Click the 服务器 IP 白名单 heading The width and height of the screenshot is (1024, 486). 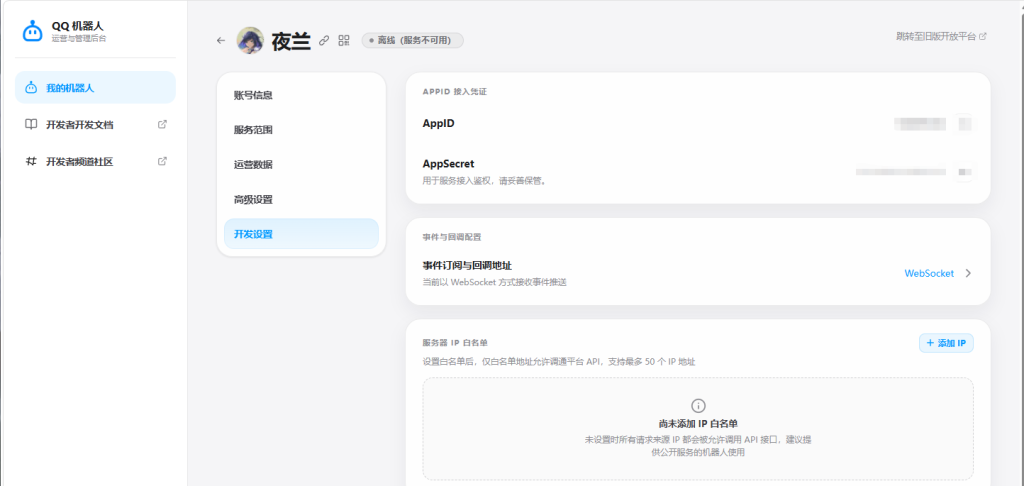point(455,342)
